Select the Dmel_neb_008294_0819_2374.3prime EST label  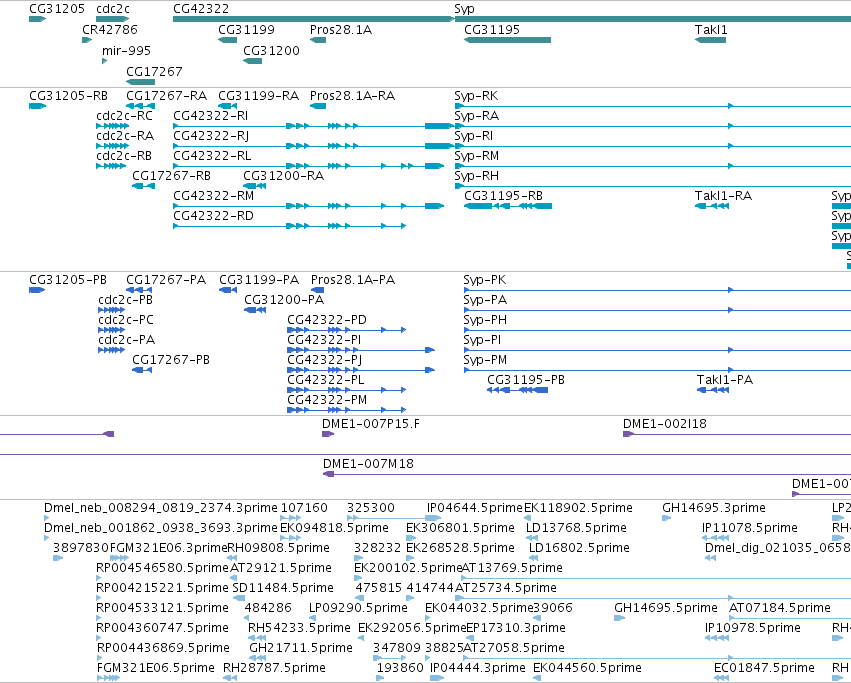(x=161, y=508)
